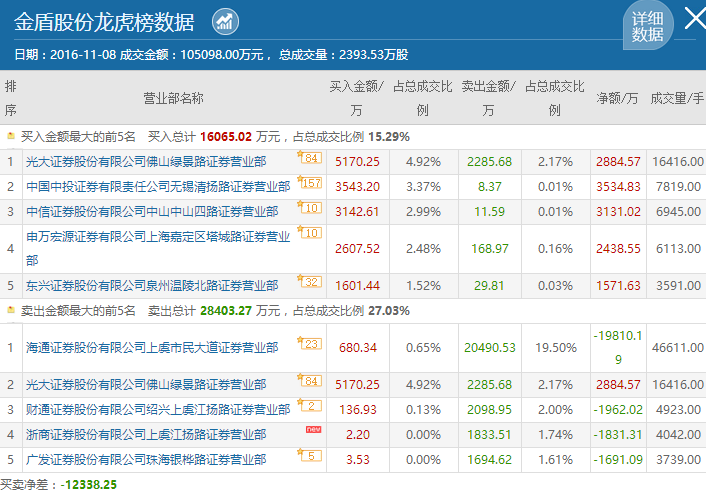The width and height of the screenshot is (706, 493).
Task: Click net amount 3131.02
Action: pos(618,212)
